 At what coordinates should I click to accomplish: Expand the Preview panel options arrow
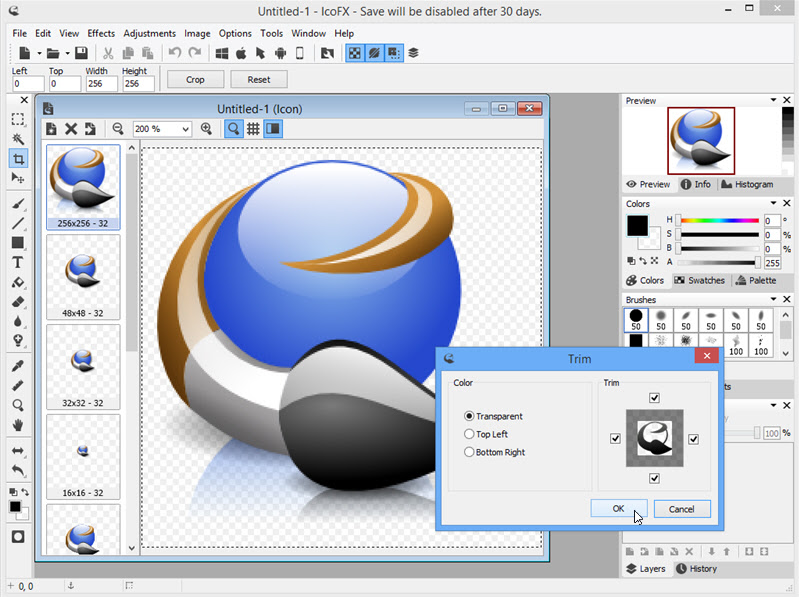774,100
